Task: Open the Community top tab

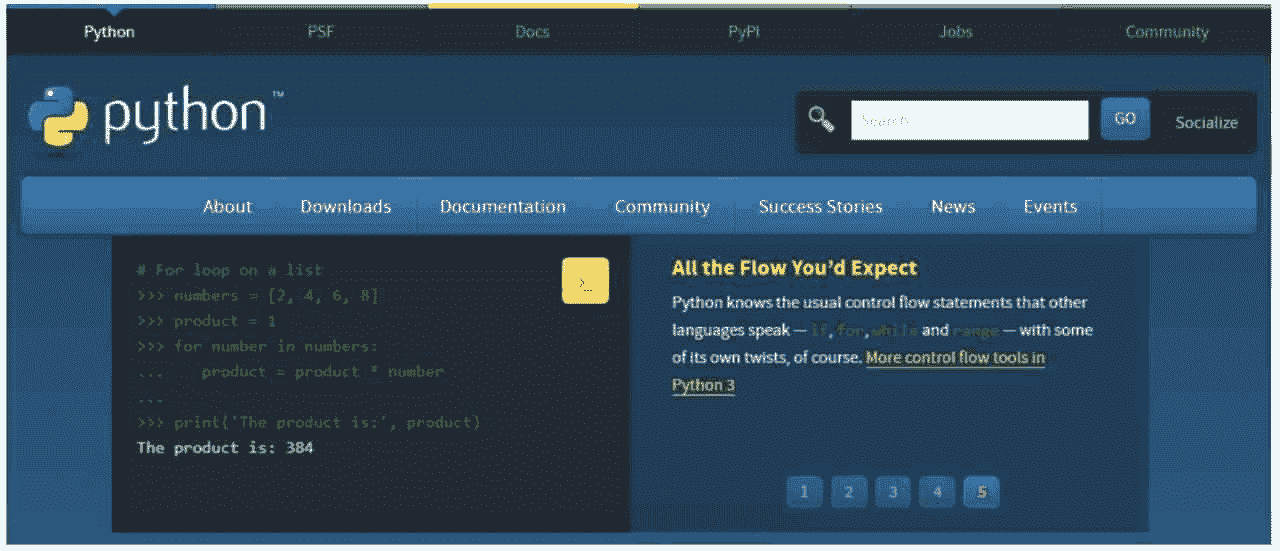Action: (1166, 32)
